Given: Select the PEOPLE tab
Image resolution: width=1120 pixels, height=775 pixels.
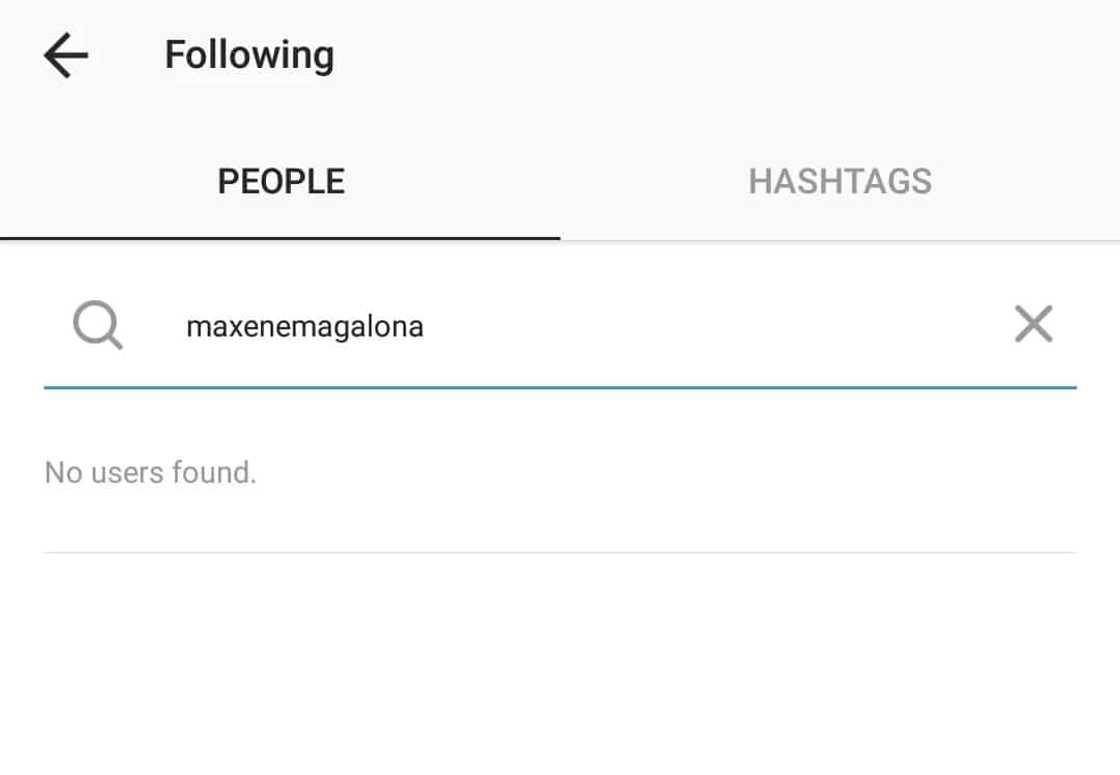Looking at the screenshot, I should click(x=281, y=181).
